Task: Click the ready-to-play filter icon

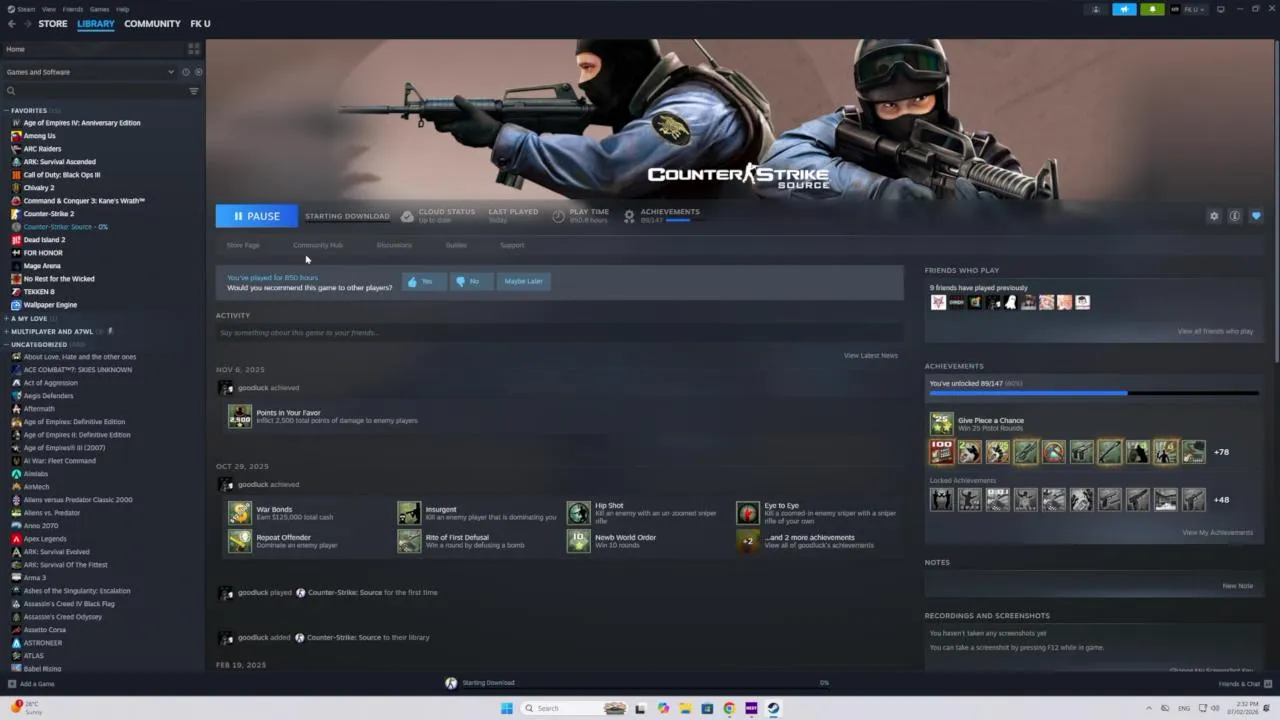Action: [198, 72]
